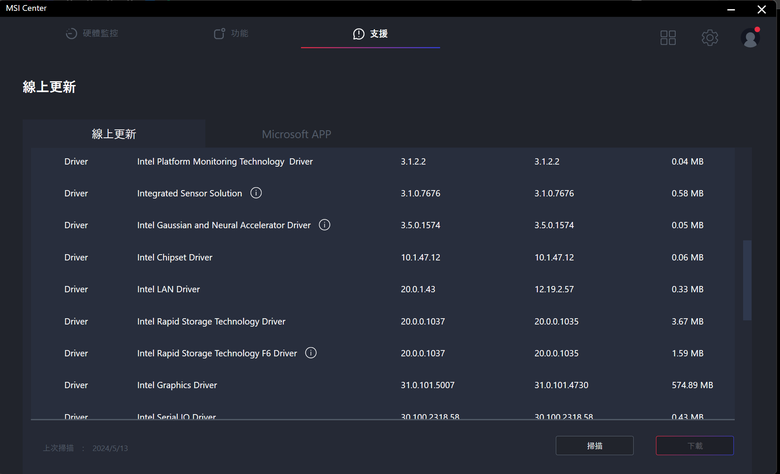
Task: Click the 0.58 MB size value
Action: point(687,193)
